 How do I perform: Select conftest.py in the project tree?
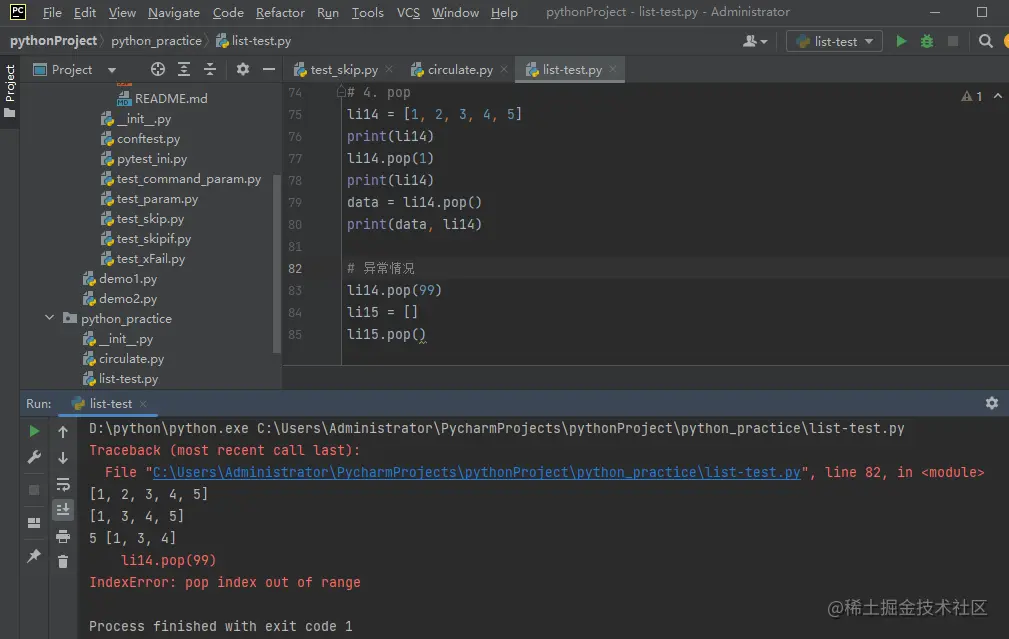tap(140, 138)
